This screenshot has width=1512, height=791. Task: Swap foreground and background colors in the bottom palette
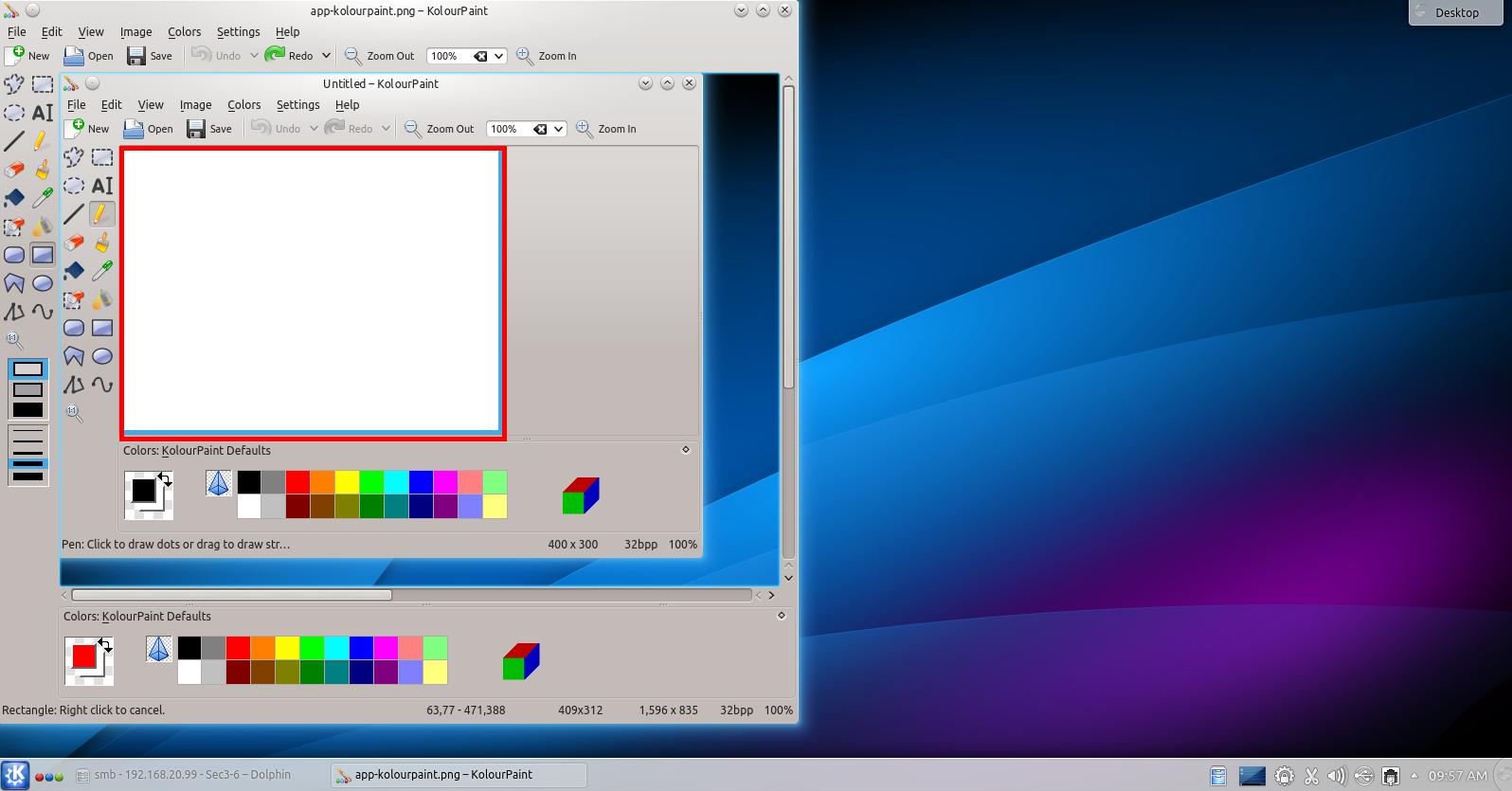point(105,645)
